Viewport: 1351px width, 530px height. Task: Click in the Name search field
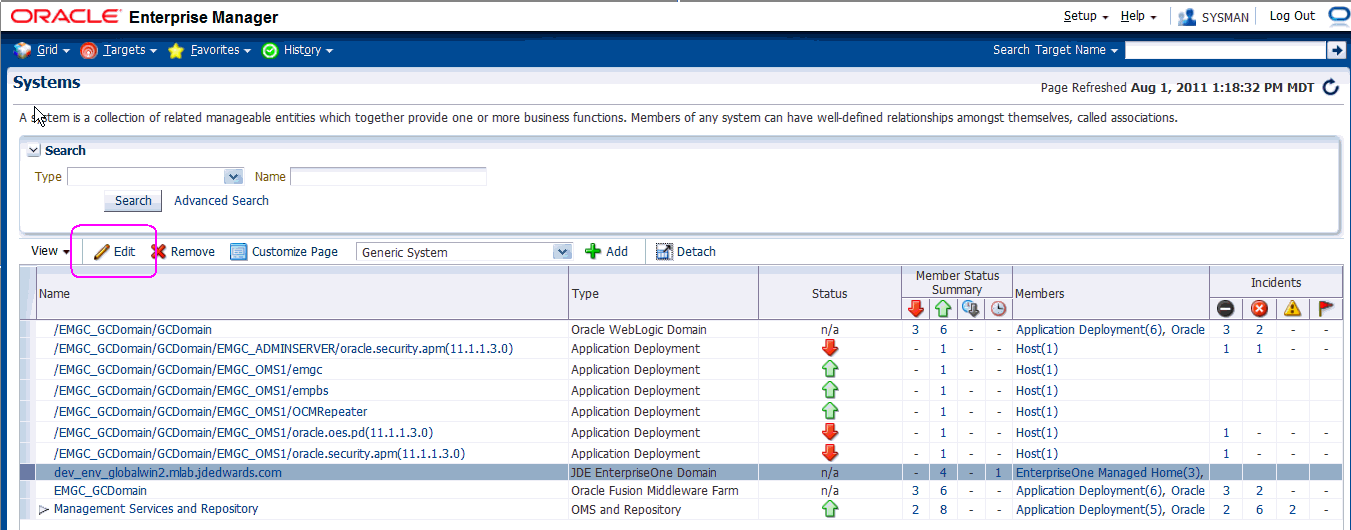(388, 177)
